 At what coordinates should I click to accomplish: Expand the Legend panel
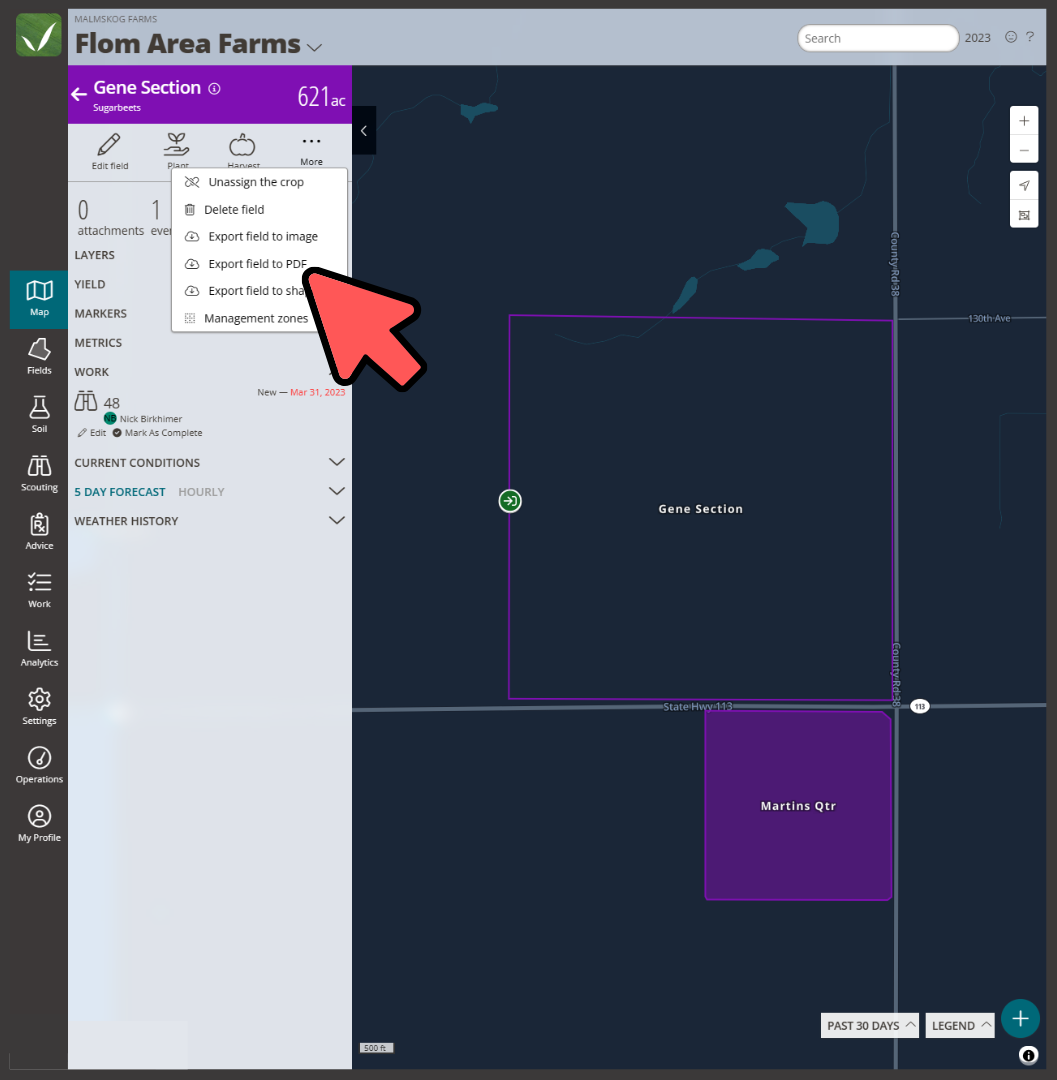(960, 1026)
